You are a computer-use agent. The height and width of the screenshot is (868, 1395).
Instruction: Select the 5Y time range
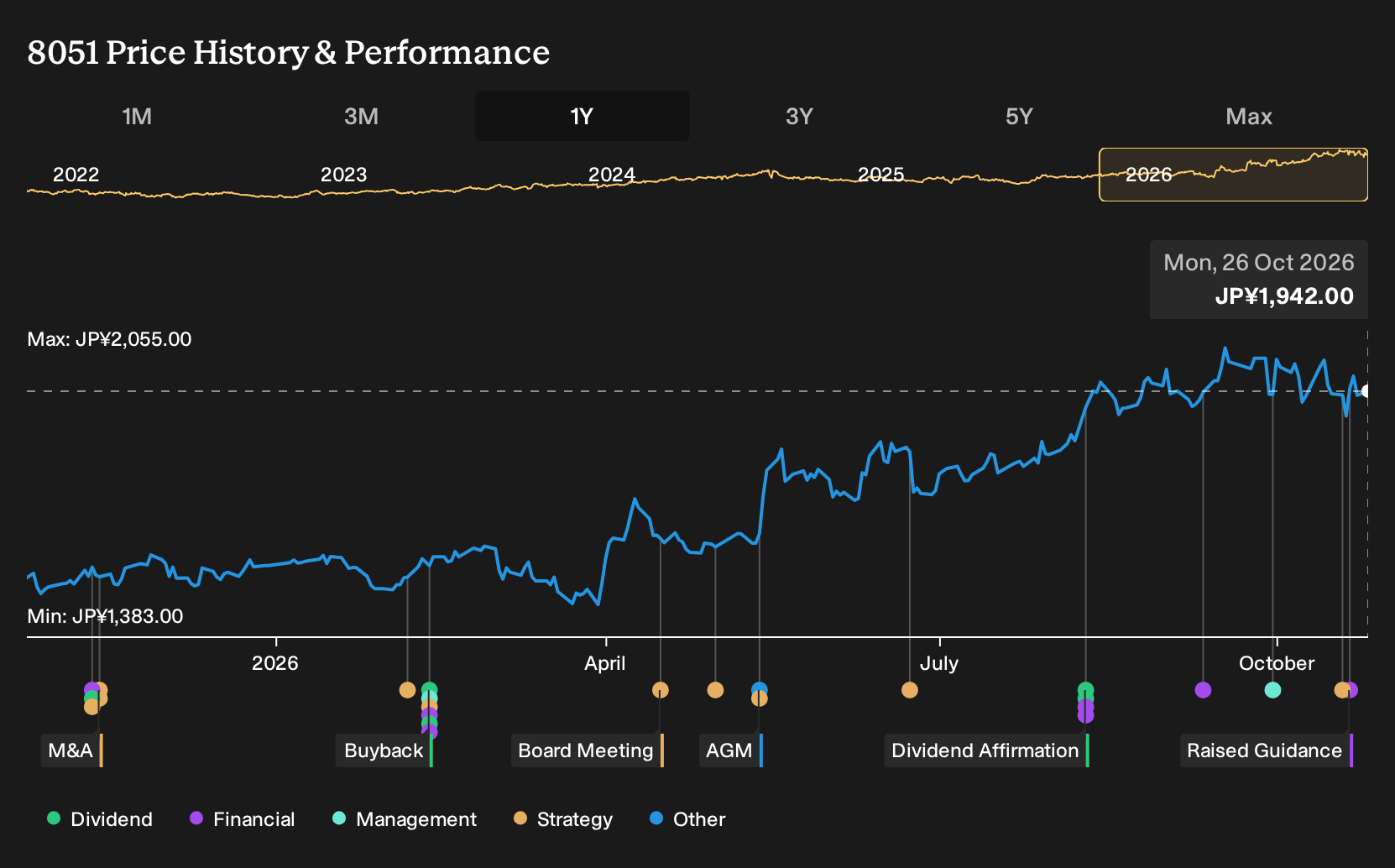(x=1019, y=116)
